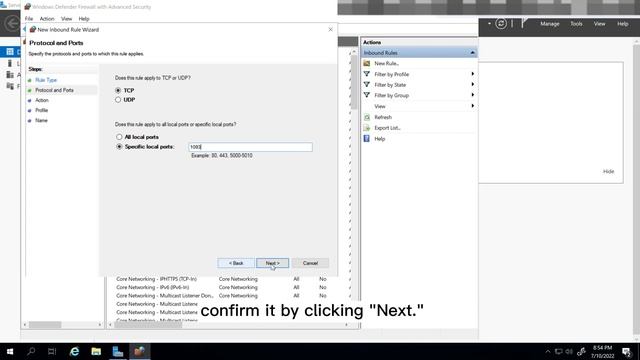640x360 pixels.
Task: Click the specific local ports input field
Action: pyautogui.click(x=250, y=147)
